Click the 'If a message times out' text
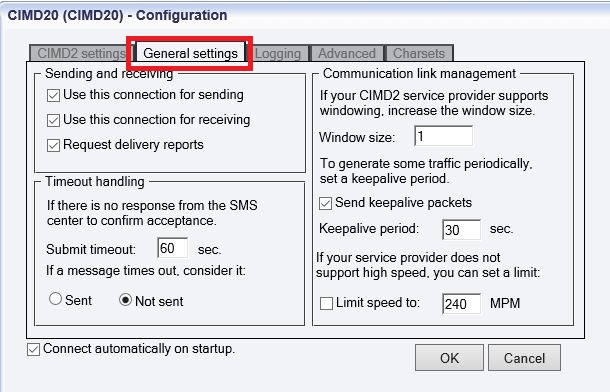Viewport: 610px width, 392px height. click(146, 270)
